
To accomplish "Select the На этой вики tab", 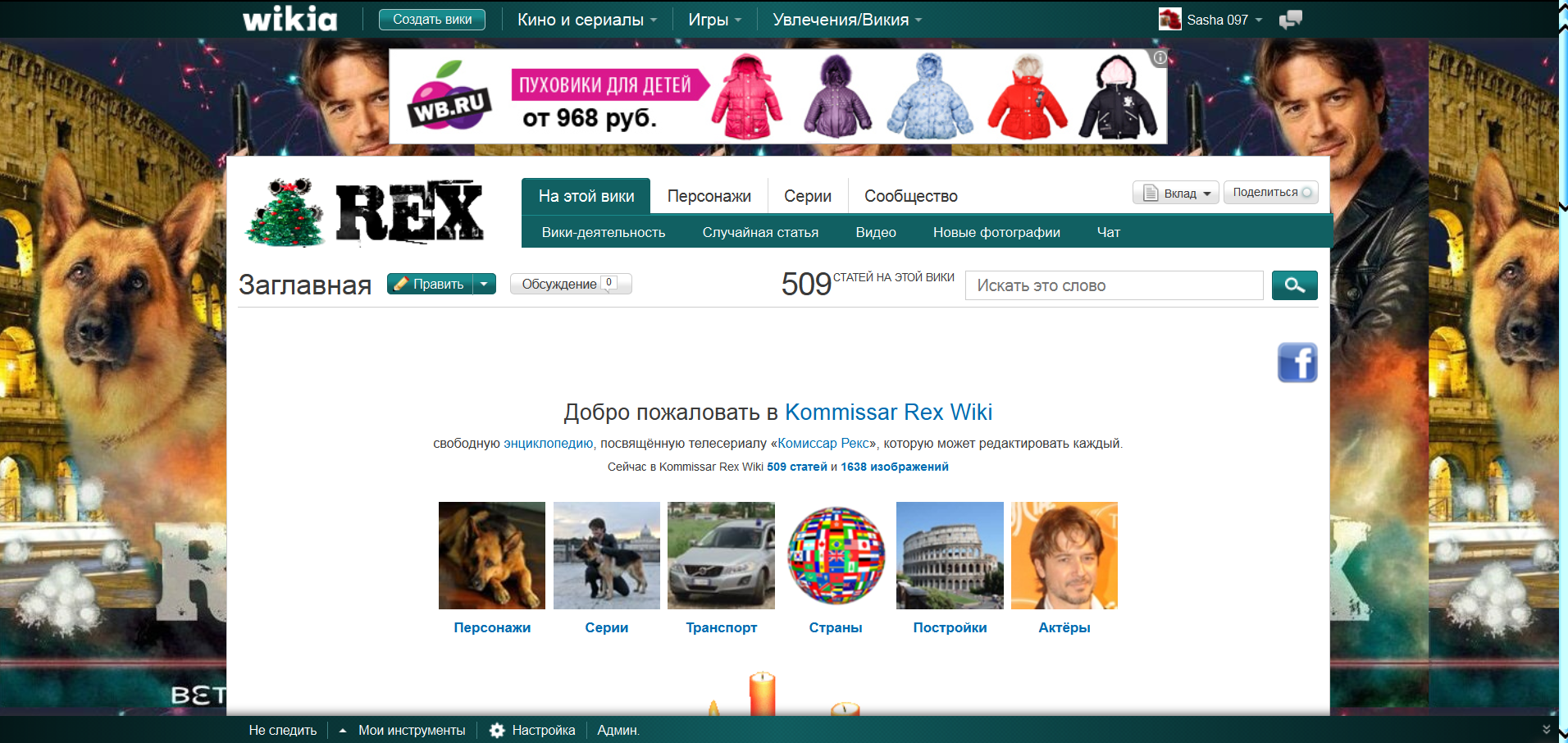I will [x=586, y=196].
